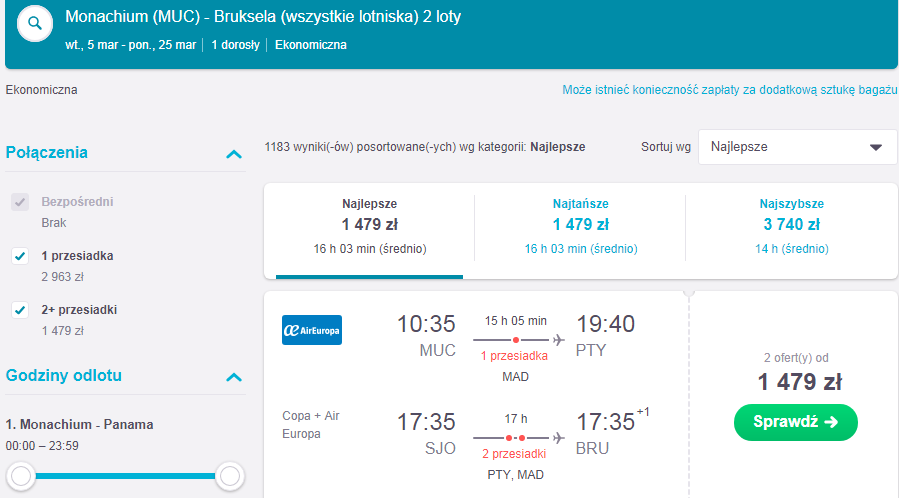Click the search magnifier icon
Image resolution: width=899 pixels, height=498 pixels.
click(35, 23)
